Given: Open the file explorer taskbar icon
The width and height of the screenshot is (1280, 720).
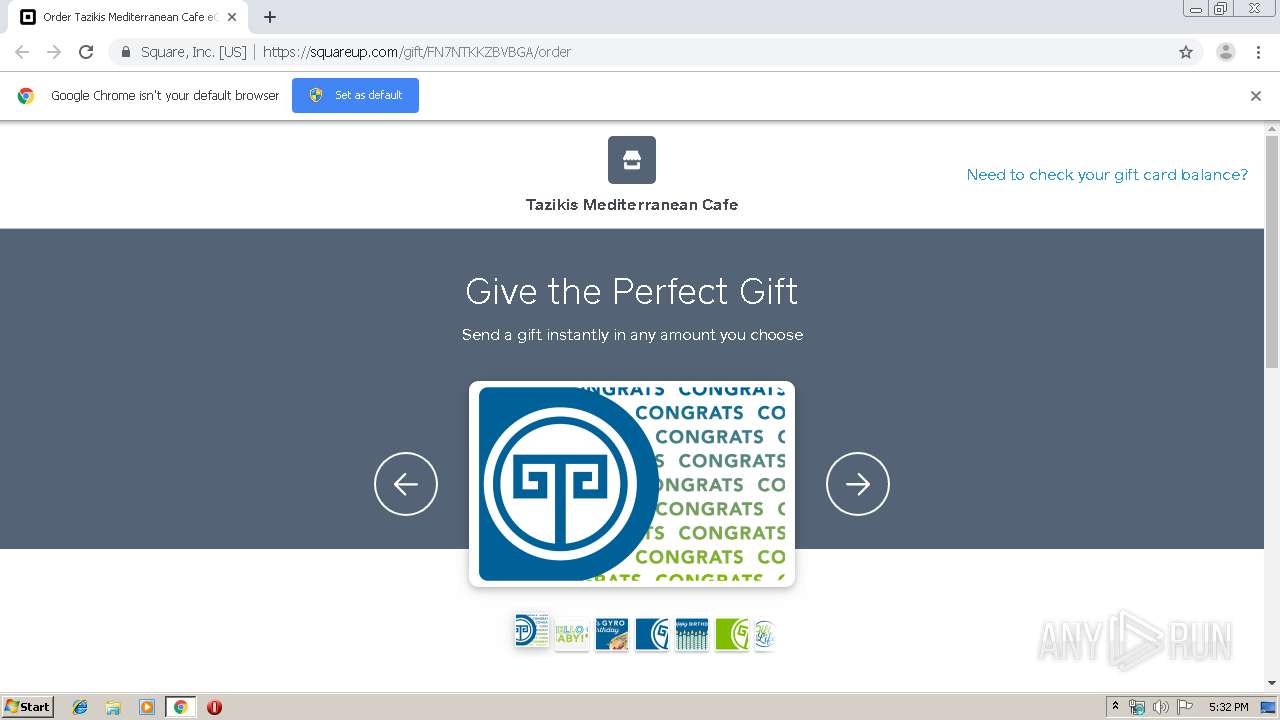Looking at the screenshot, I should pyautogui.click(x=113, y=707).
